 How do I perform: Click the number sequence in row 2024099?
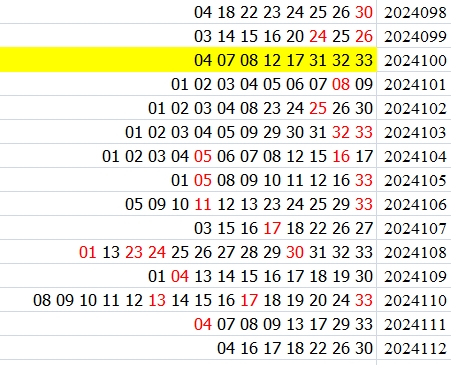click(x=283, y=36)
